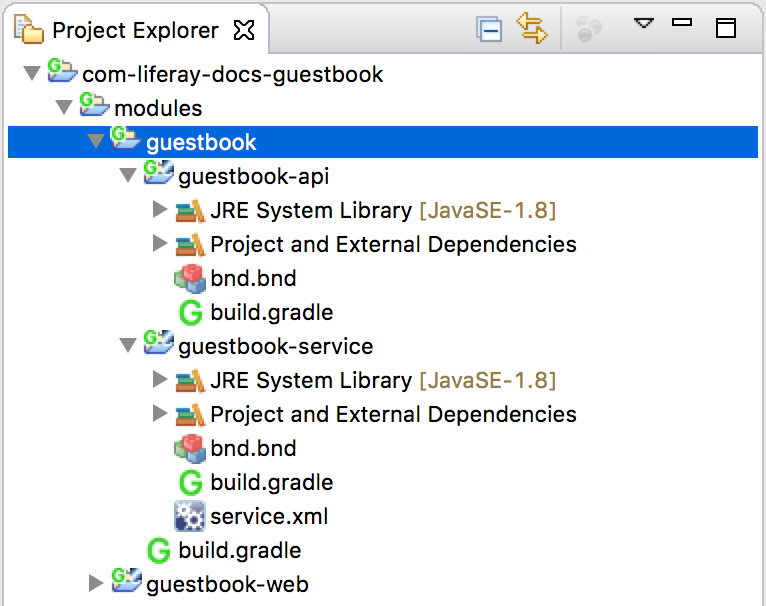Image resolution: width=766 pixels, height=606 pixels.
Task: Collapse the guestbook-api module
Action: tap(128, 175)
